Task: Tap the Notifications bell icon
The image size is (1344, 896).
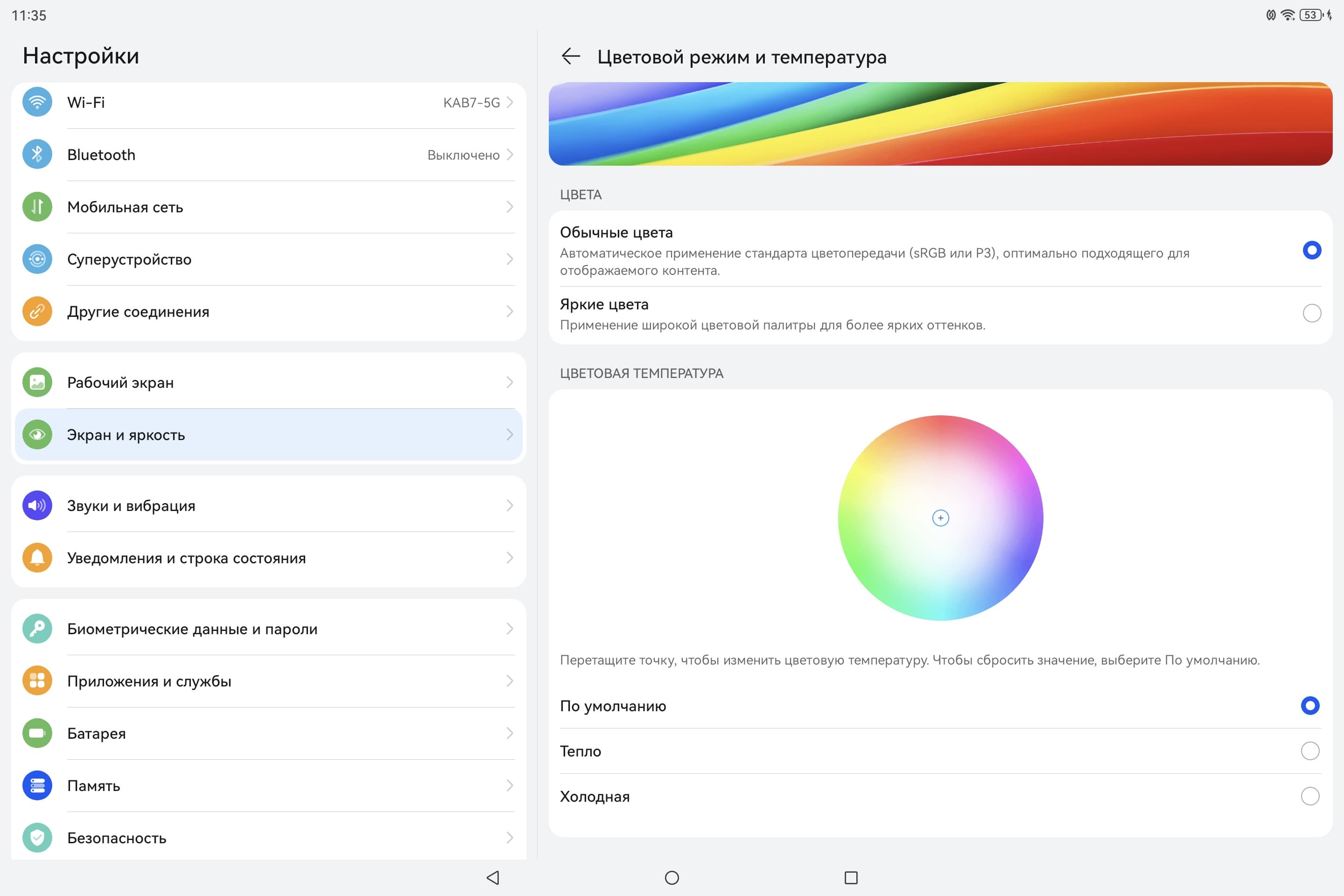Action: point(37,558)
